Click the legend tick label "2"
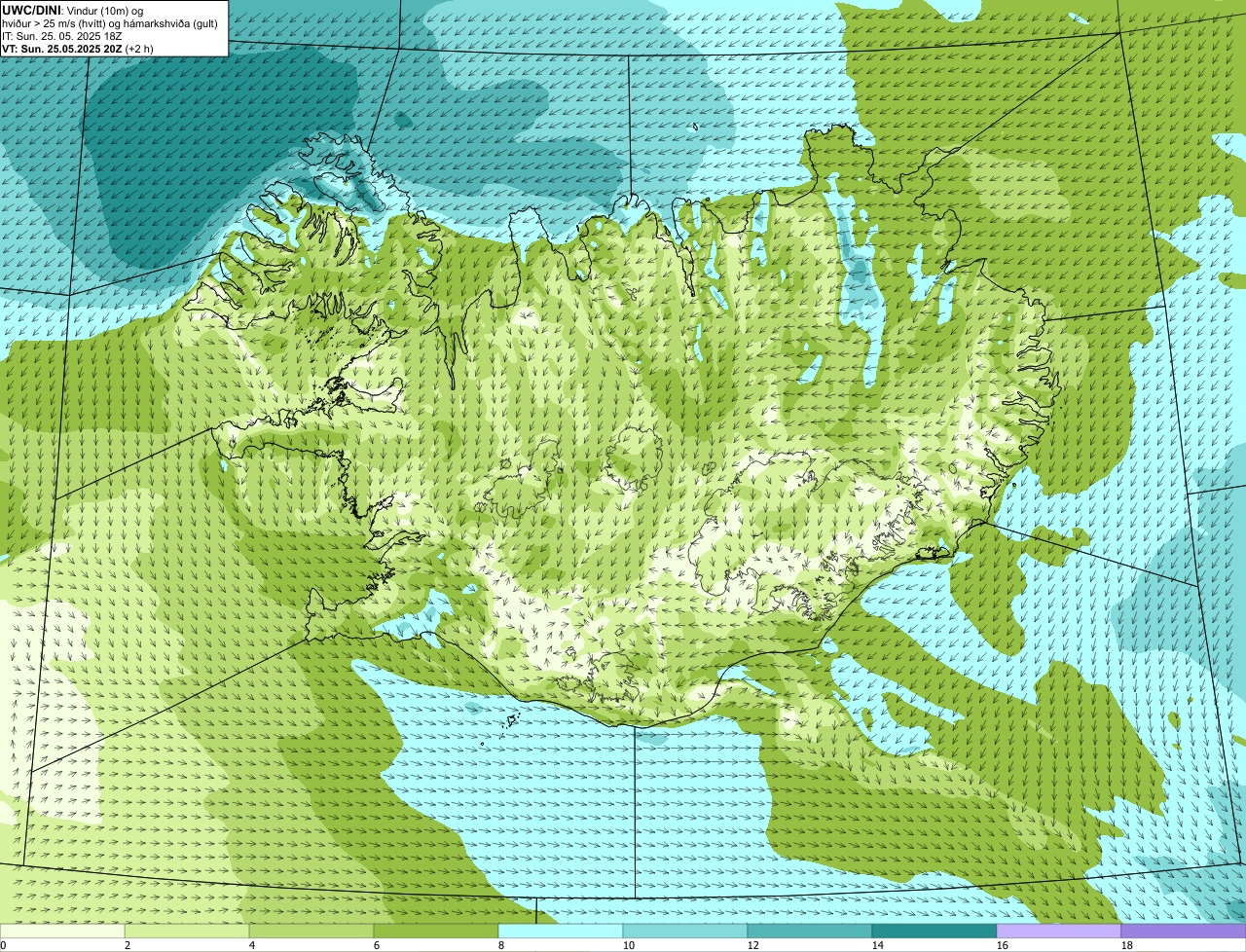 128,945
